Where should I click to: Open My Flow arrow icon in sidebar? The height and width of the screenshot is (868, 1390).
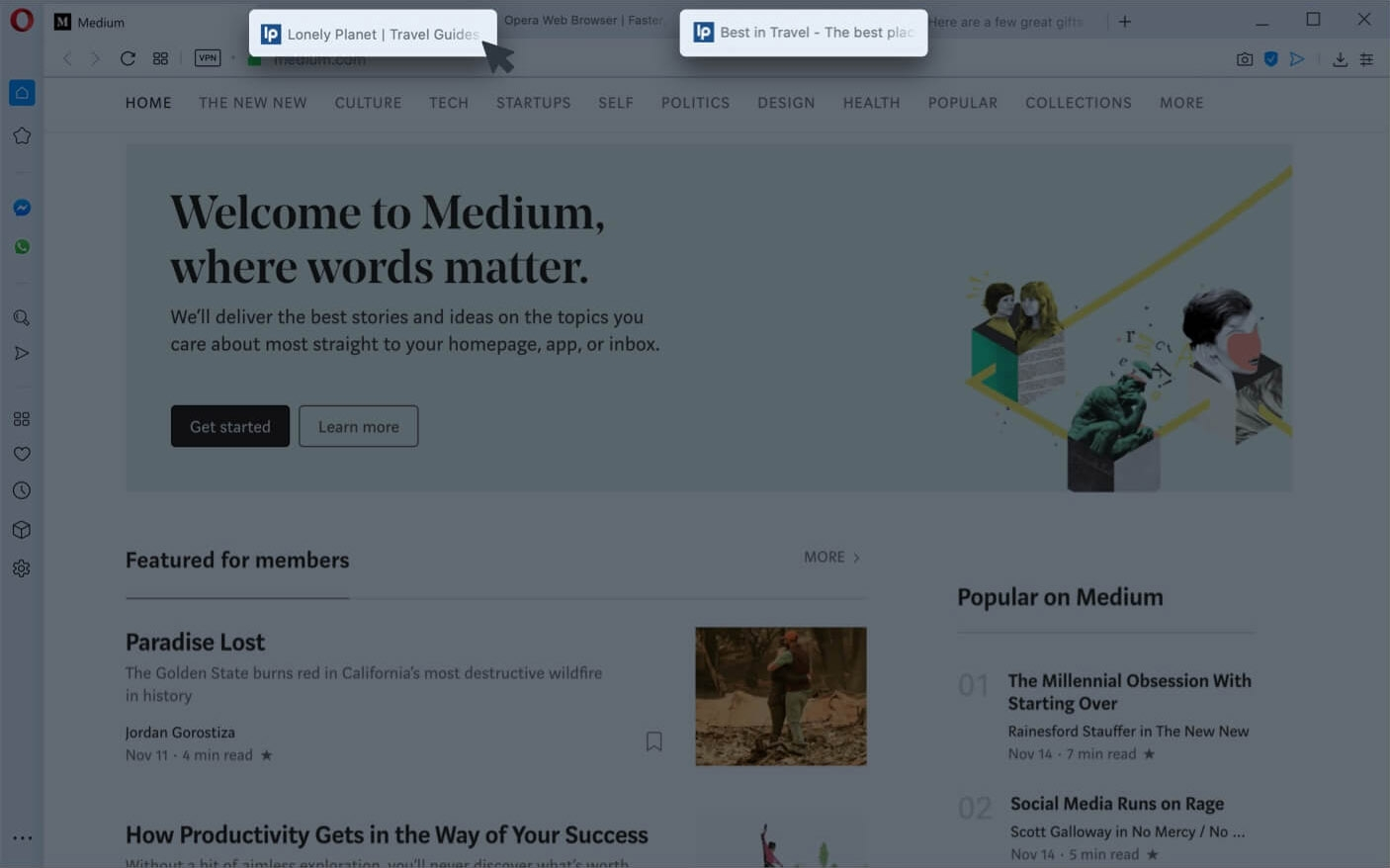click(22, 354)
